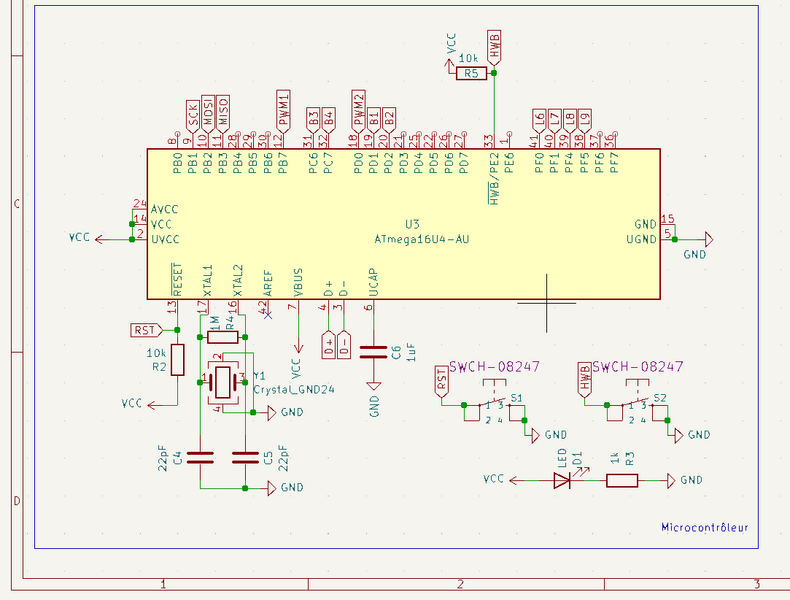Click the RESET pin name on U3
The height and width of the screenshot is (600, 790).
(177, 280)
